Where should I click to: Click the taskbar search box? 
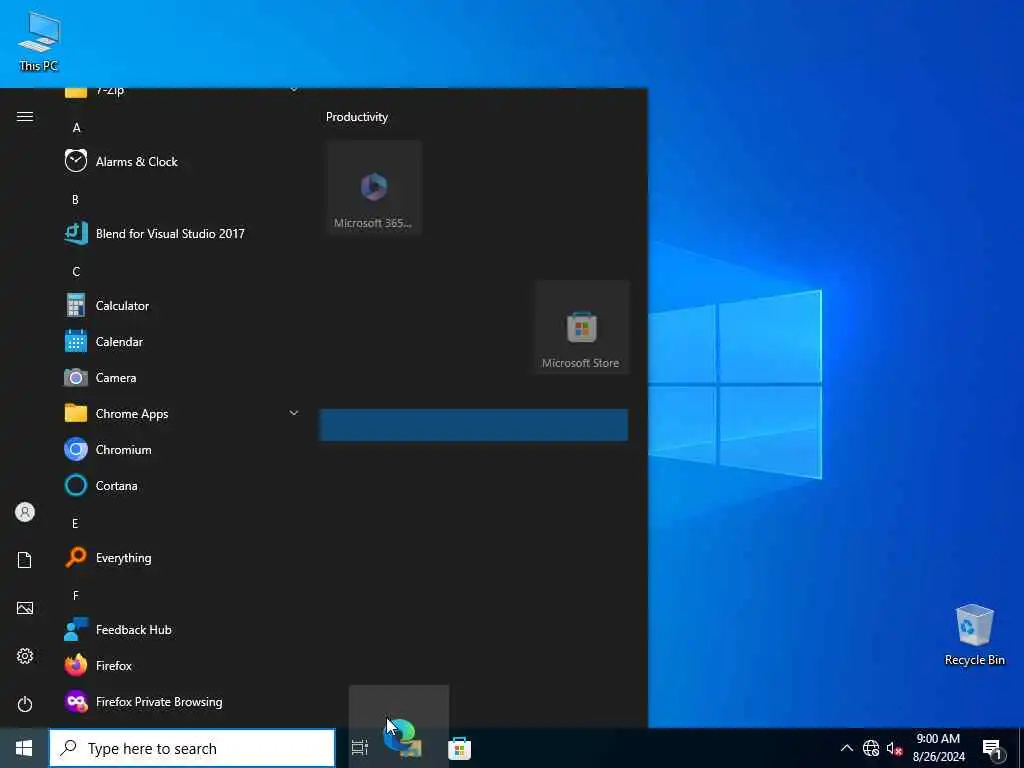192,748
